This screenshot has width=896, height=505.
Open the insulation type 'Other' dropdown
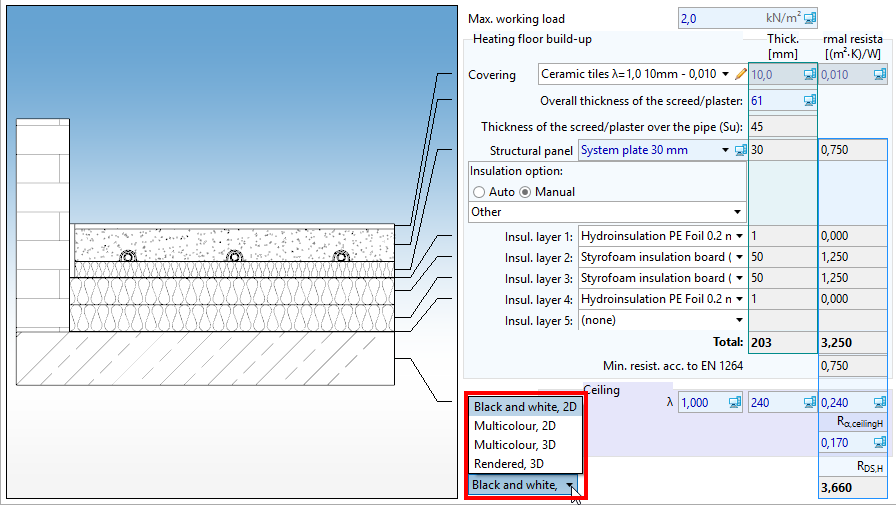608,212
